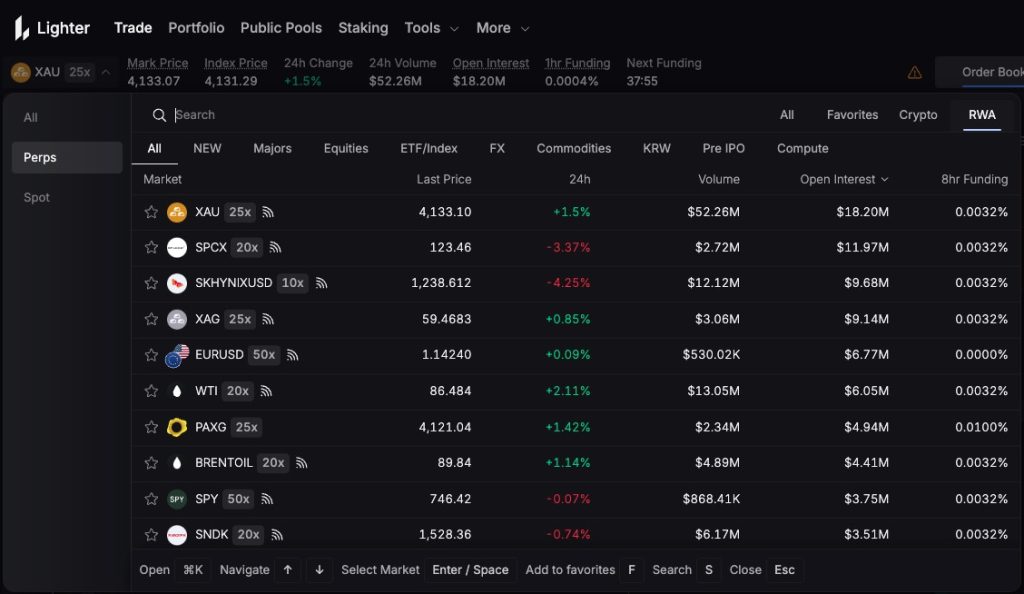The width and height of the screenshot is (1024, 594).
Task: Open the More dropdown menu
Action: pyautogui.click(x=502, y=28)
